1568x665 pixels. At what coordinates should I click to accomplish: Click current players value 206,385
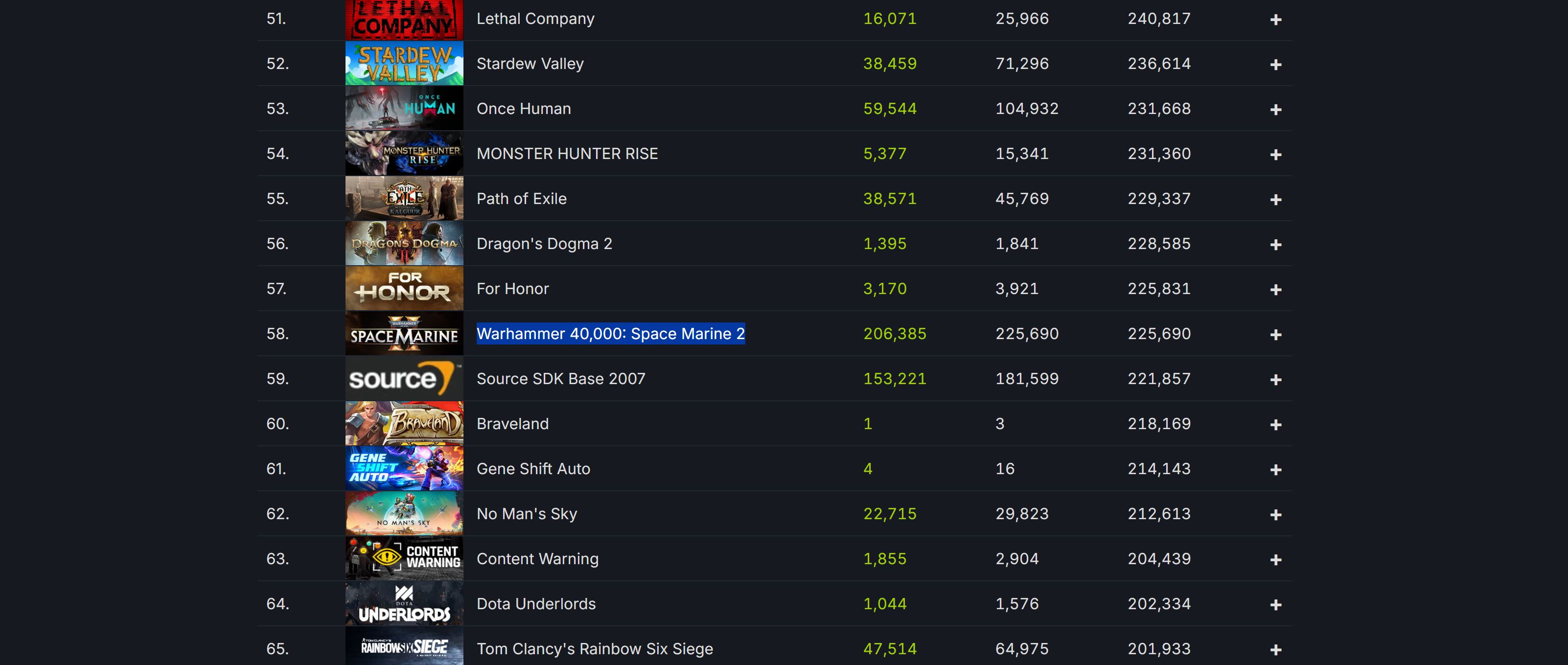[895, 334]
